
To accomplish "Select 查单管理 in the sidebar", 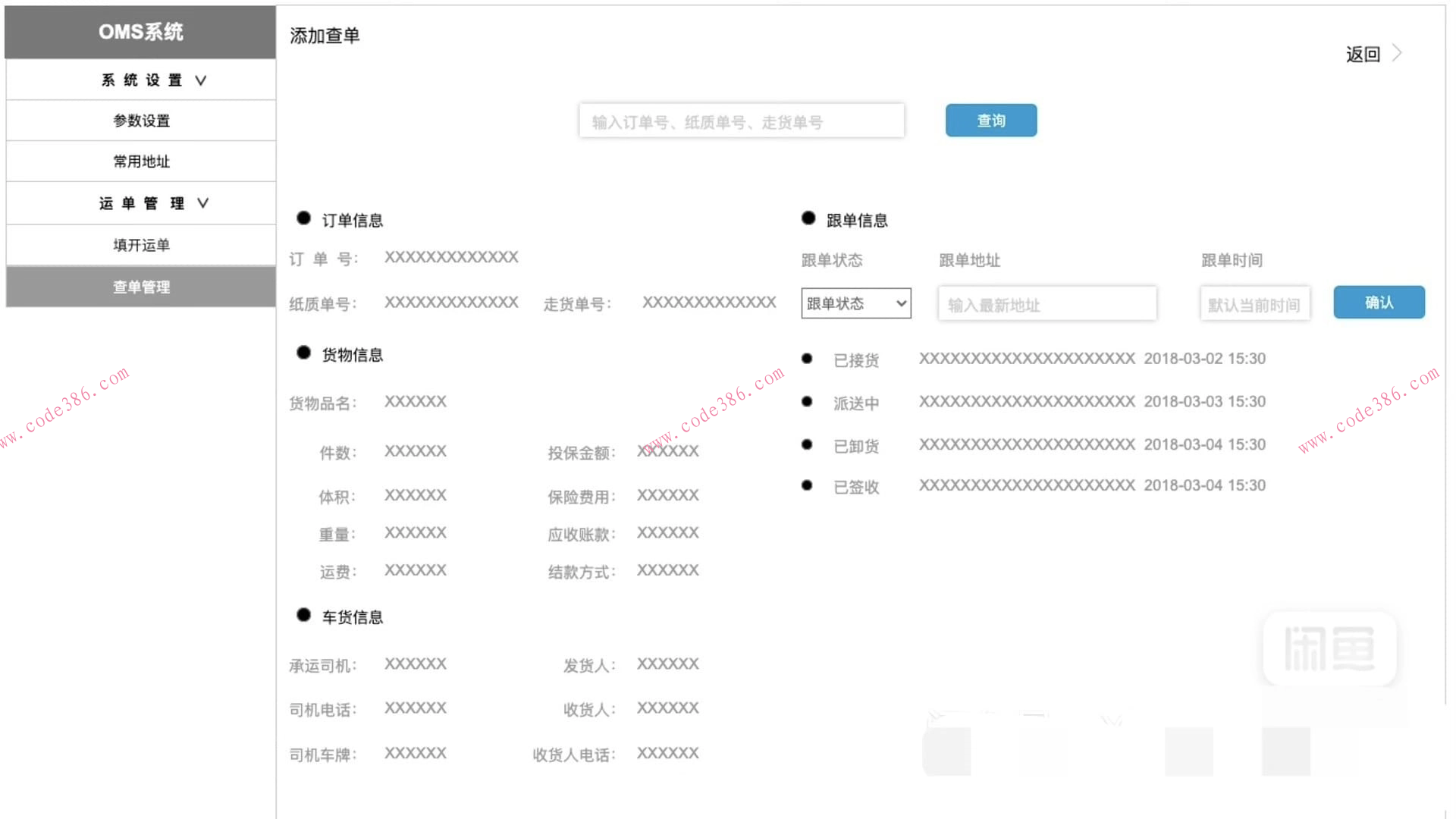I will click(141, 287).
